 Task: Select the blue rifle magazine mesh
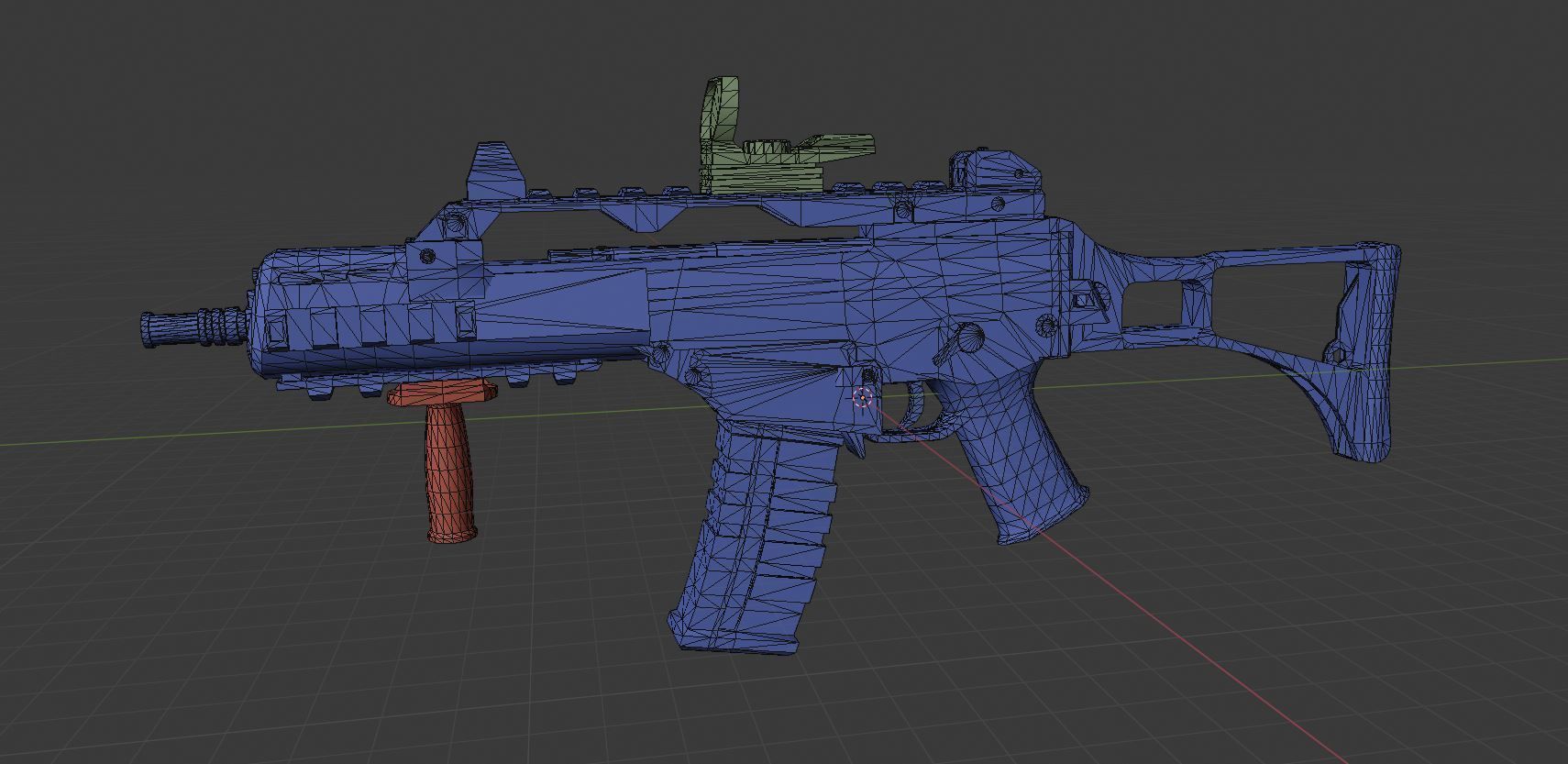[754, 537]
